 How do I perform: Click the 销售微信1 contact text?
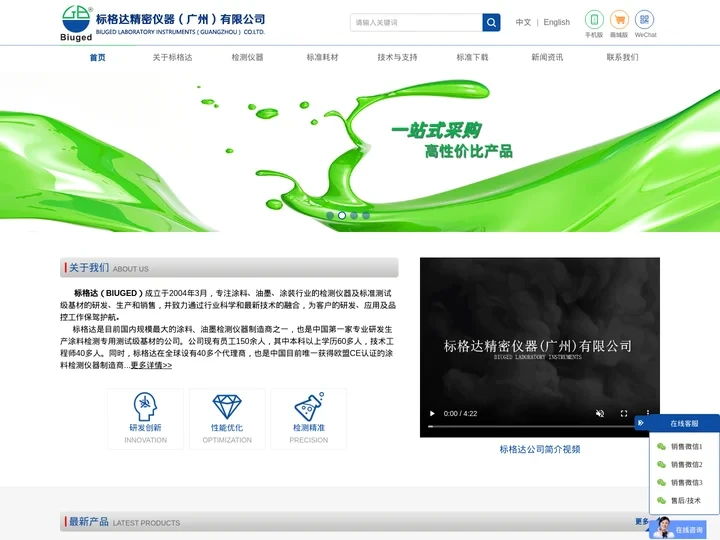(686, 446)
